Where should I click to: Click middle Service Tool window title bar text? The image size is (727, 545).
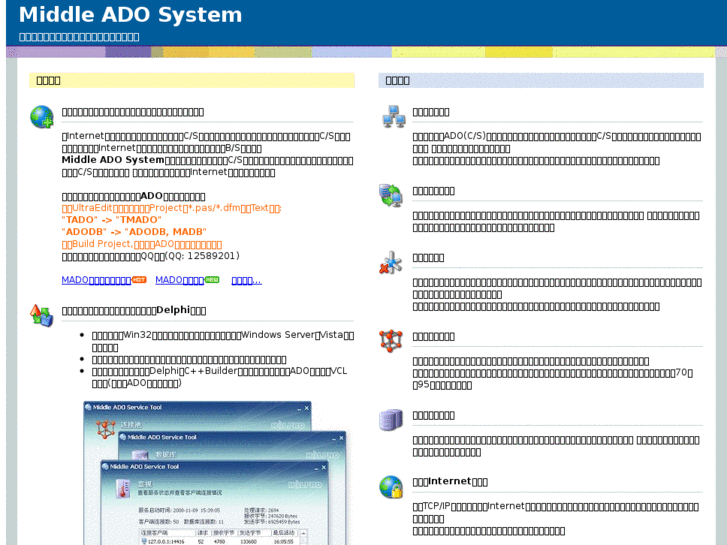(162, 437)
